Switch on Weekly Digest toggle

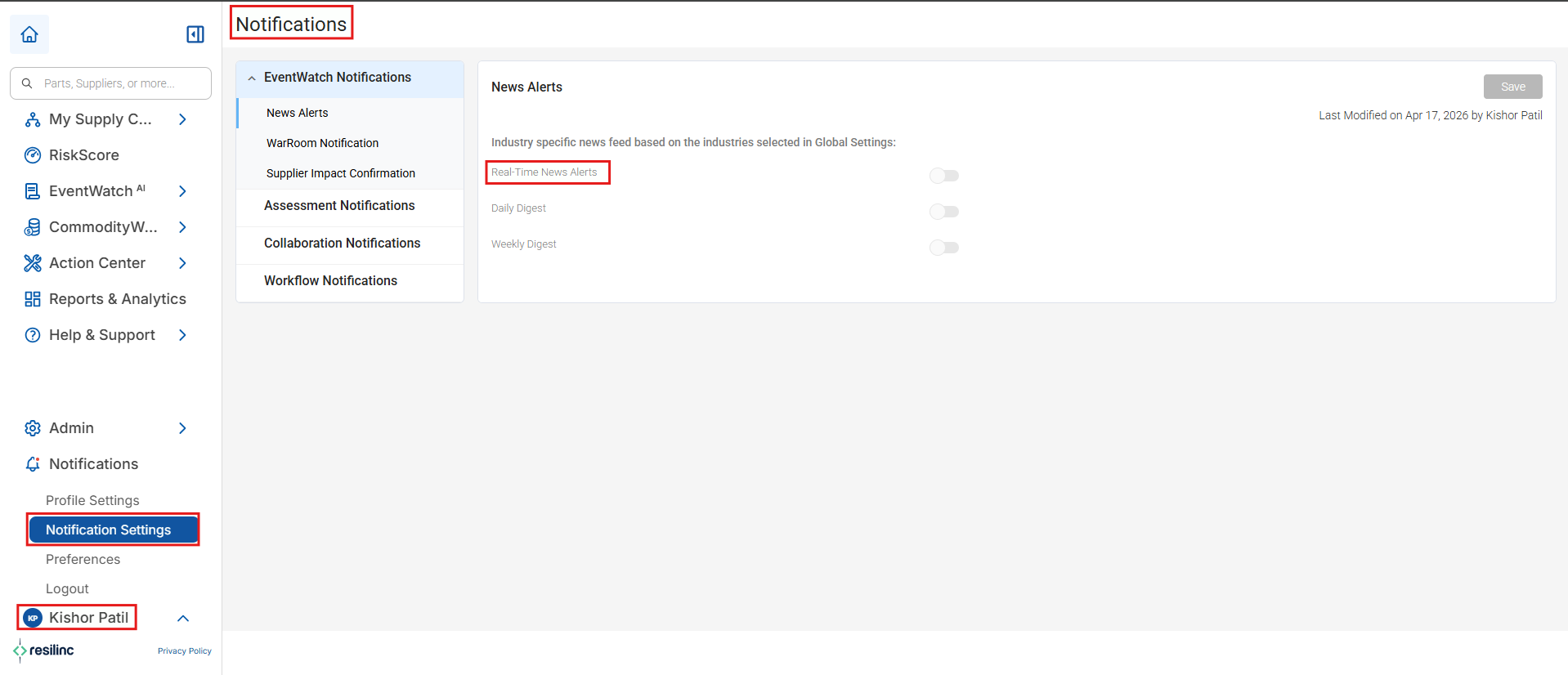pyautogui.click(x=944, y=248)
